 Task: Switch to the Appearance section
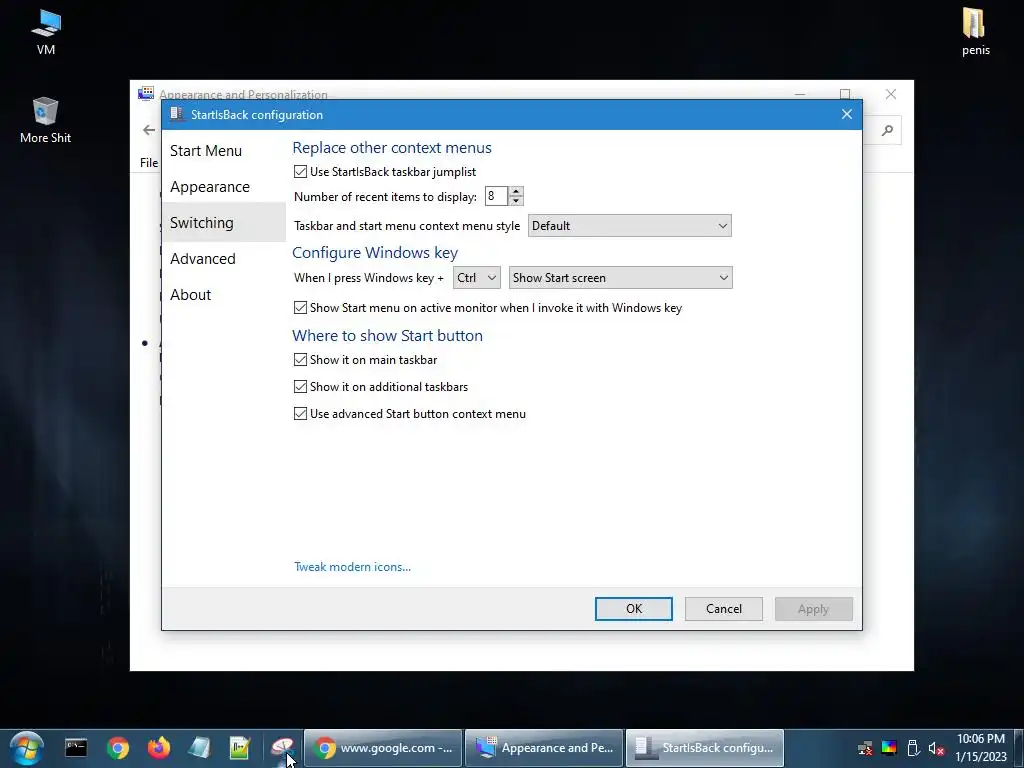coord(210,187)
